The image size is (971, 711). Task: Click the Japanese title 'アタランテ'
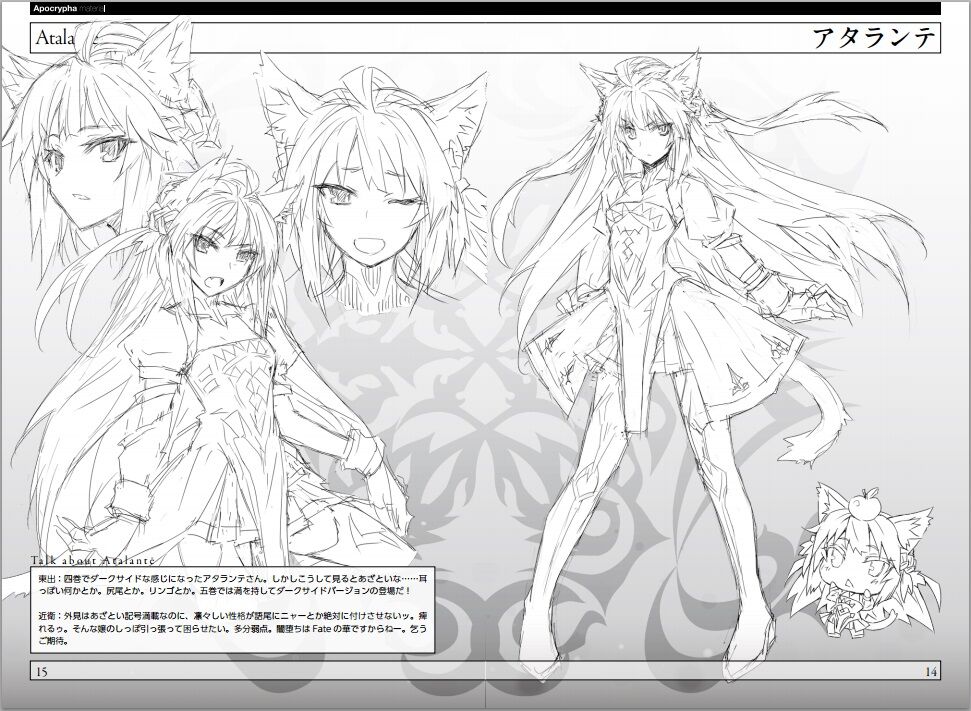tap(873, 38)
